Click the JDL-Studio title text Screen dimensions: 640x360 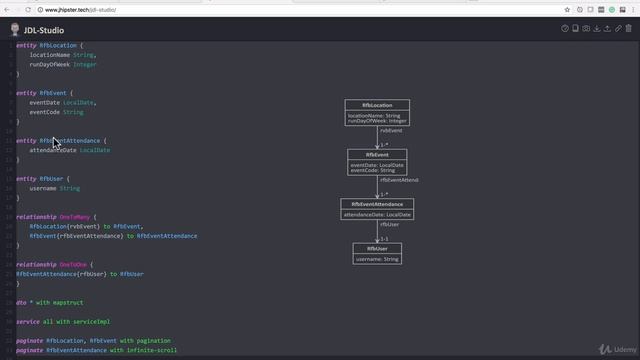click(x=44, y=30)
